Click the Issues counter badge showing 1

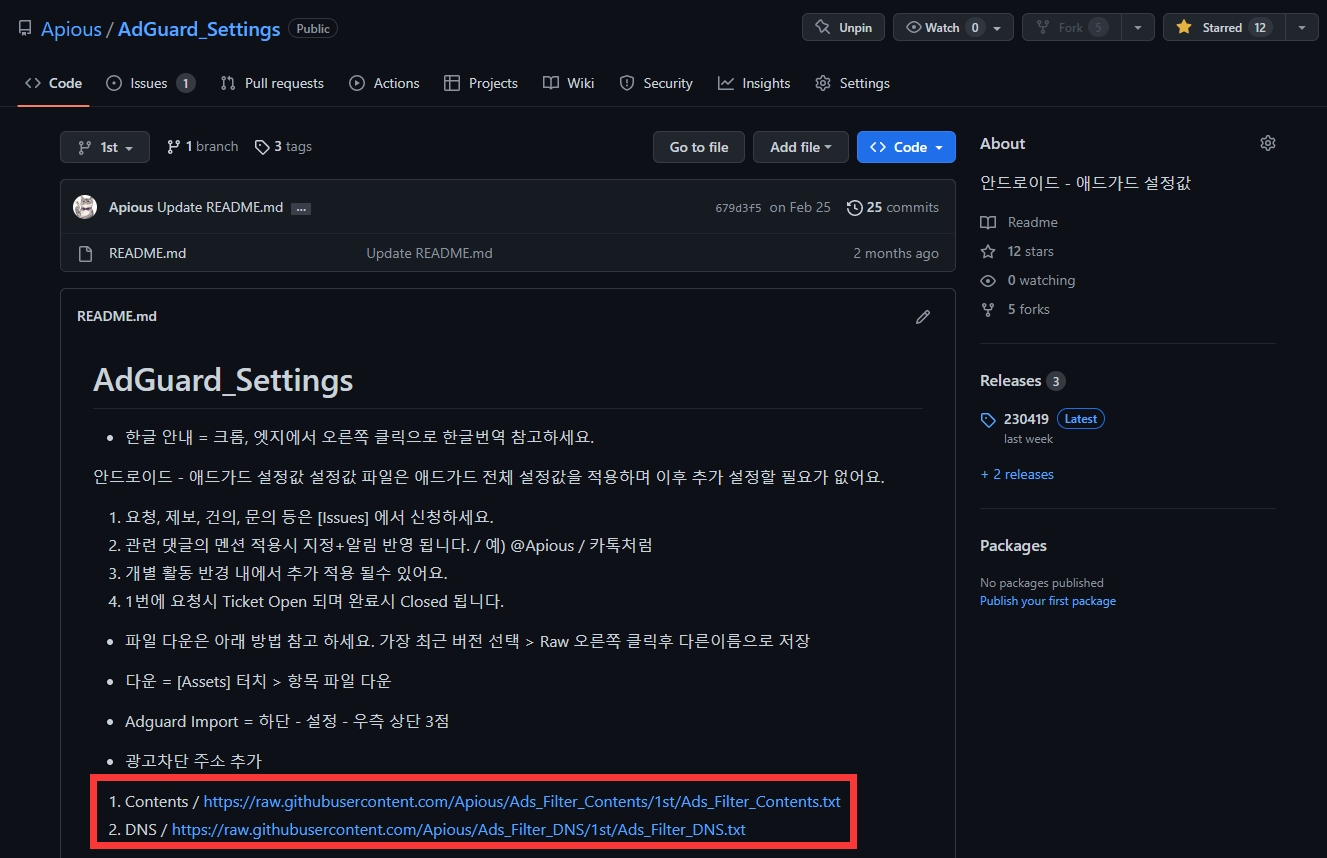(186, 83)
